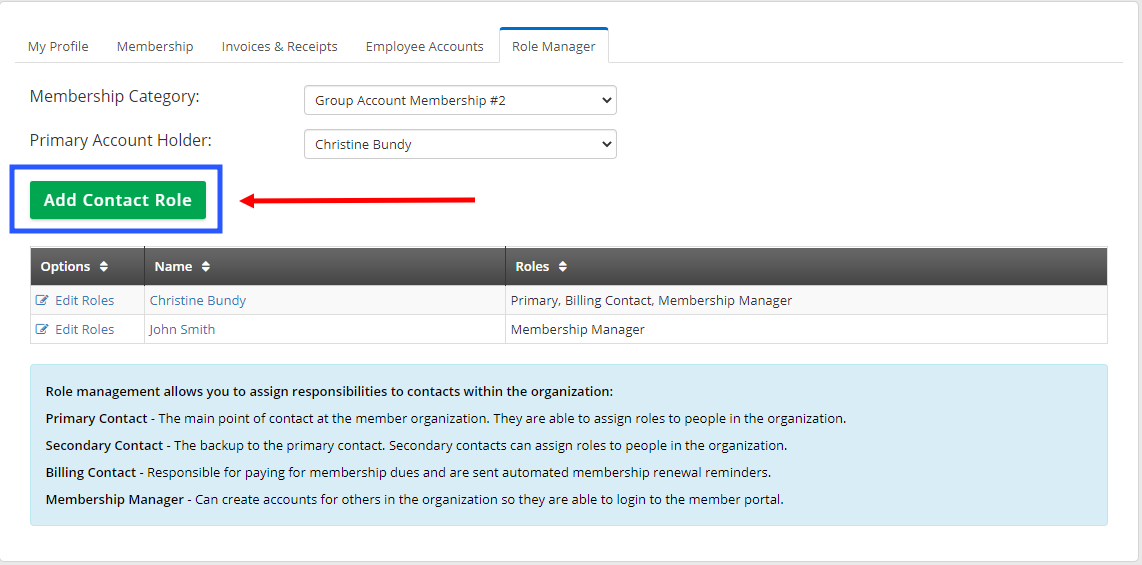Open the Christine Bundy name link

point(197,300)
